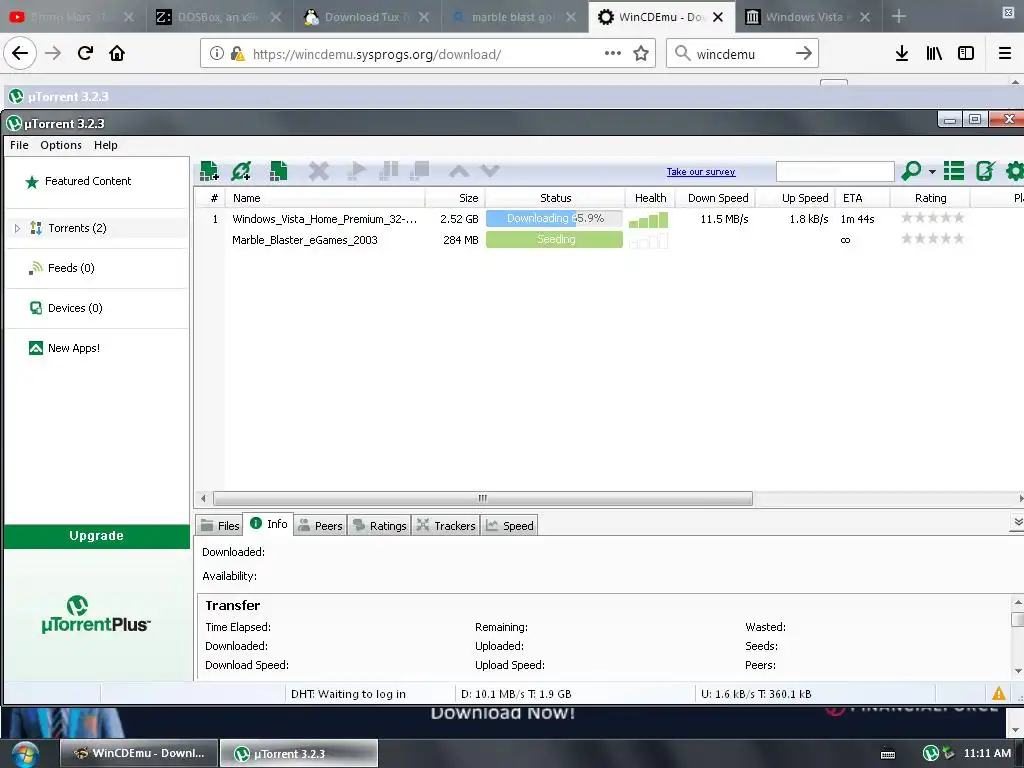Screen dimensions: 1024x768
Task: Click the green Seeding status bar
Action: [x=554, y=240]
